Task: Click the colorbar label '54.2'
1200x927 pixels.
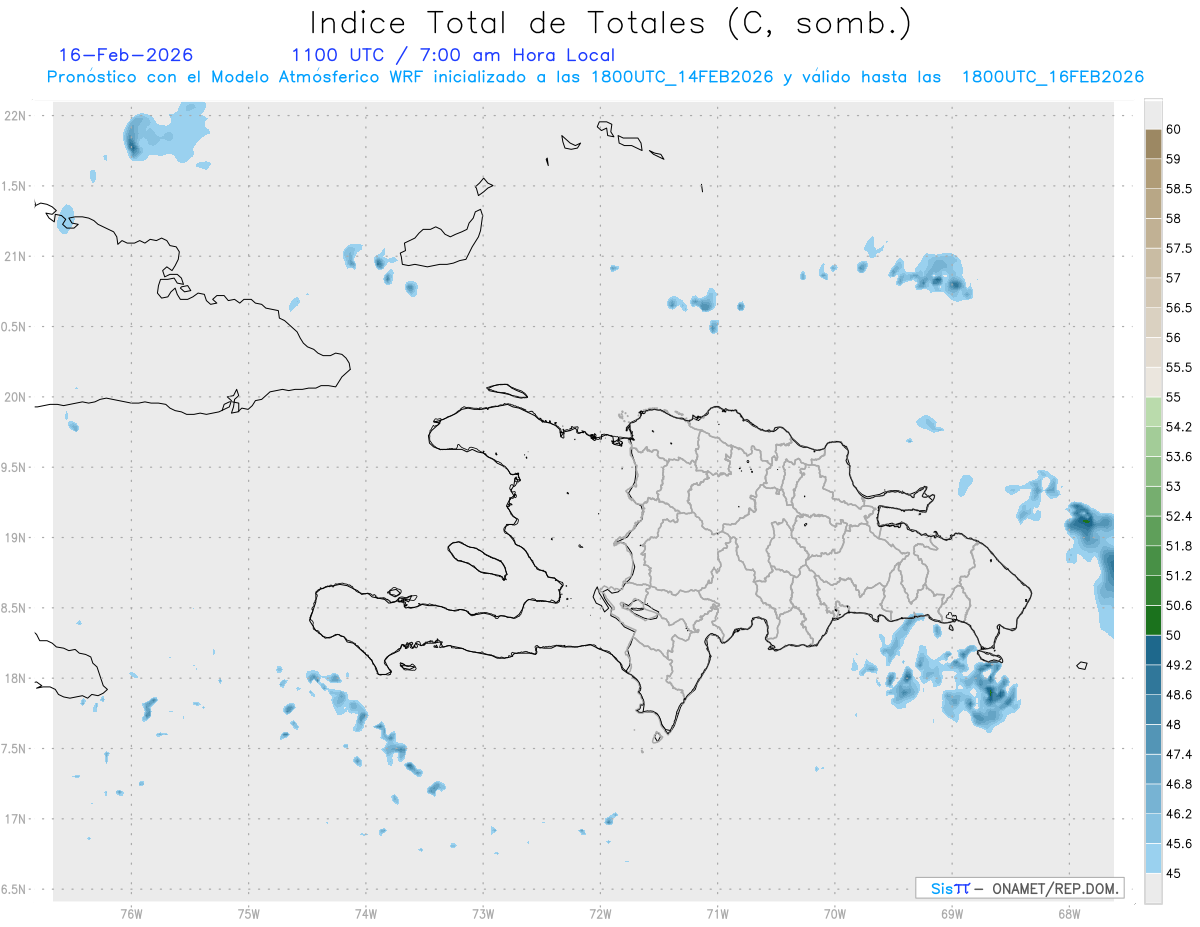Action: pyautogui.click(x=1179, y=427)
